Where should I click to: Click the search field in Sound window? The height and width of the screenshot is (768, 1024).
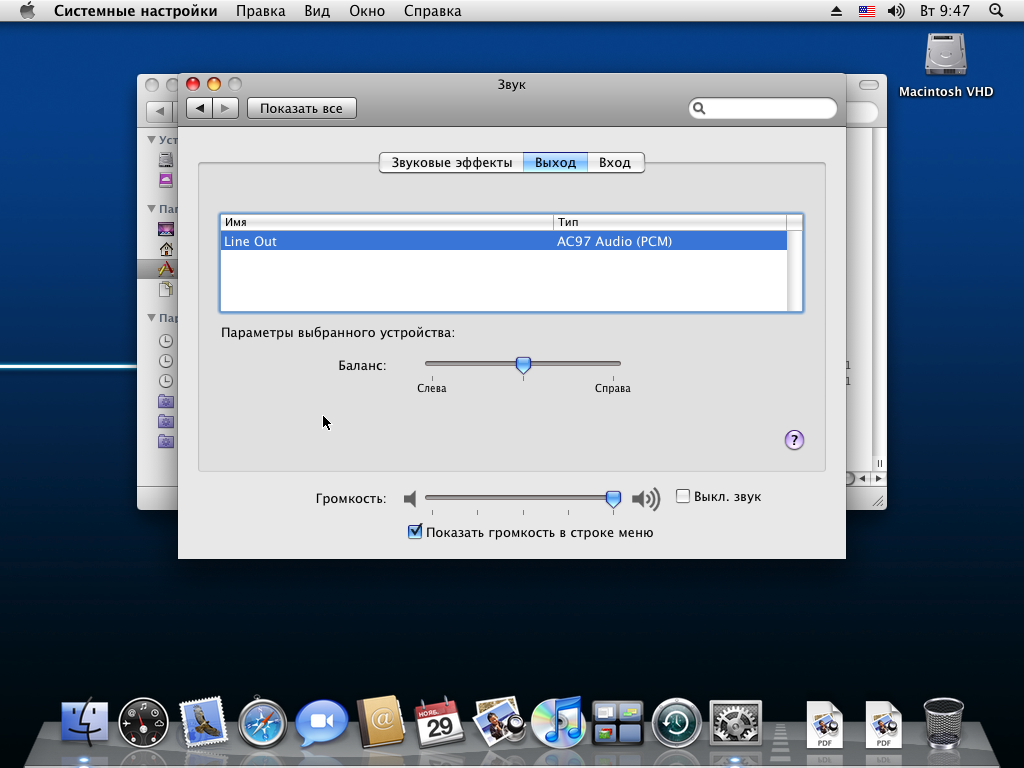(770, 108)
